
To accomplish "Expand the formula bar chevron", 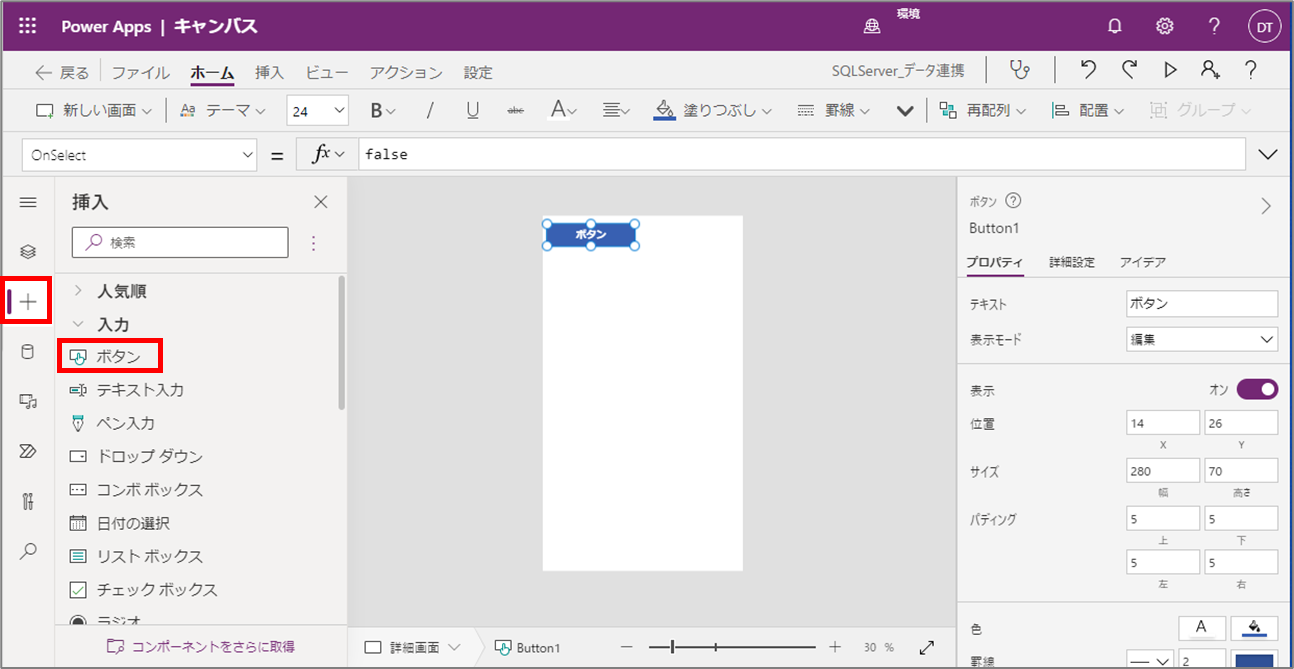I will (1268, 155).
